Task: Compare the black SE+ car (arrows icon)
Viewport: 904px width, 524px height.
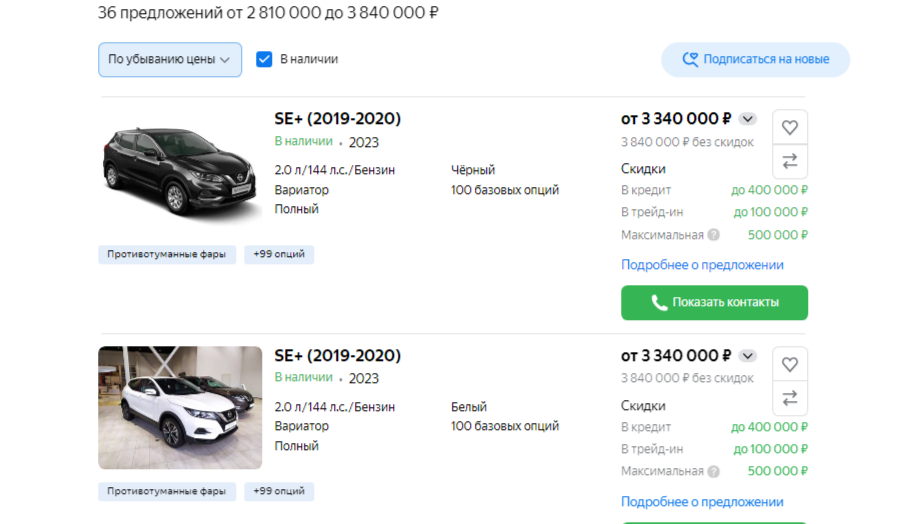Action: [x=790, y=161]
